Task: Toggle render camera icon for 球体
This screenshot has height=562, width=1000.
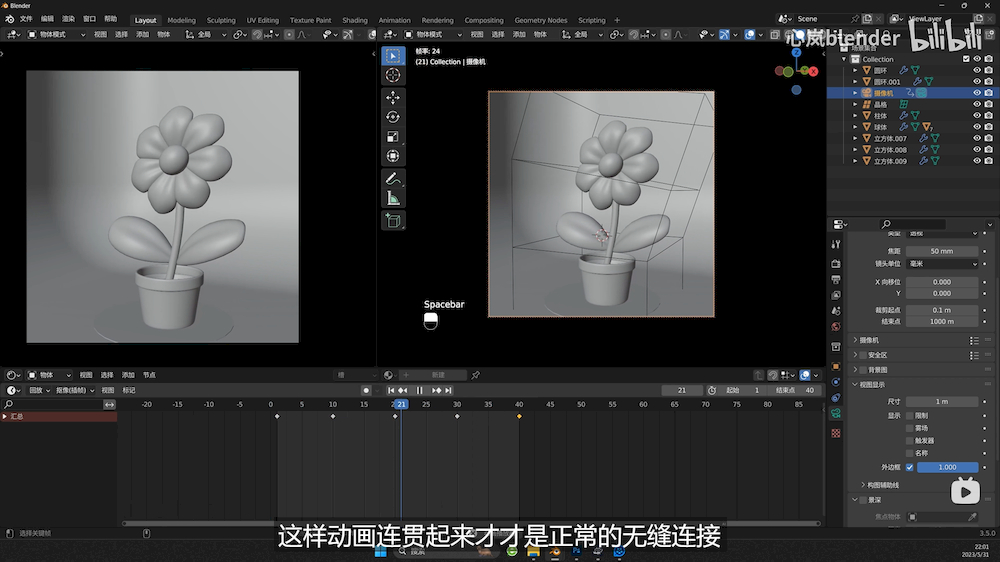Action: [x=989, y=127]
